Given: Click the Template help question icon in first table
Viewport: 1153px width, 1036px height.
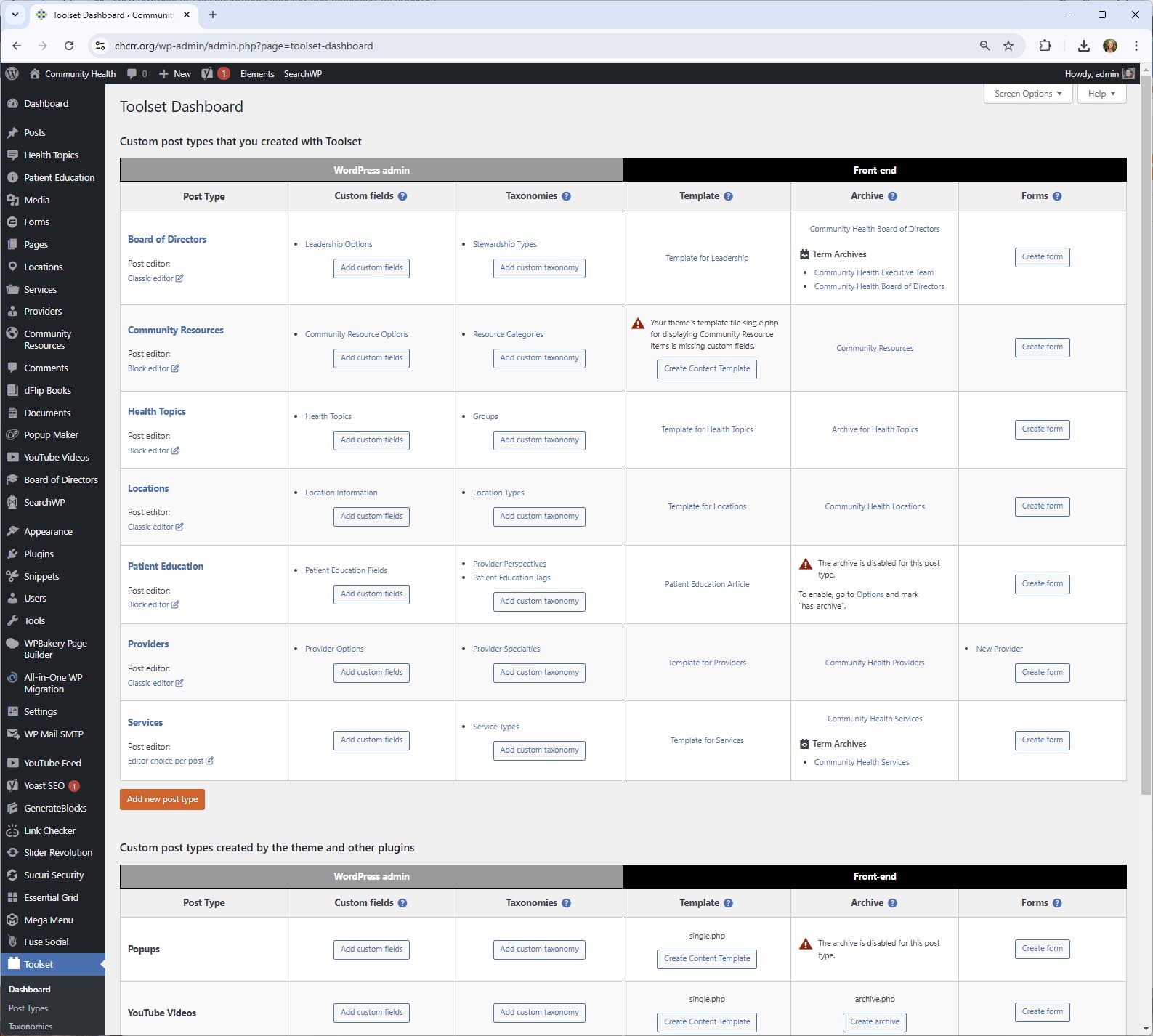Looking at the screenshot, I should [728, 196].
